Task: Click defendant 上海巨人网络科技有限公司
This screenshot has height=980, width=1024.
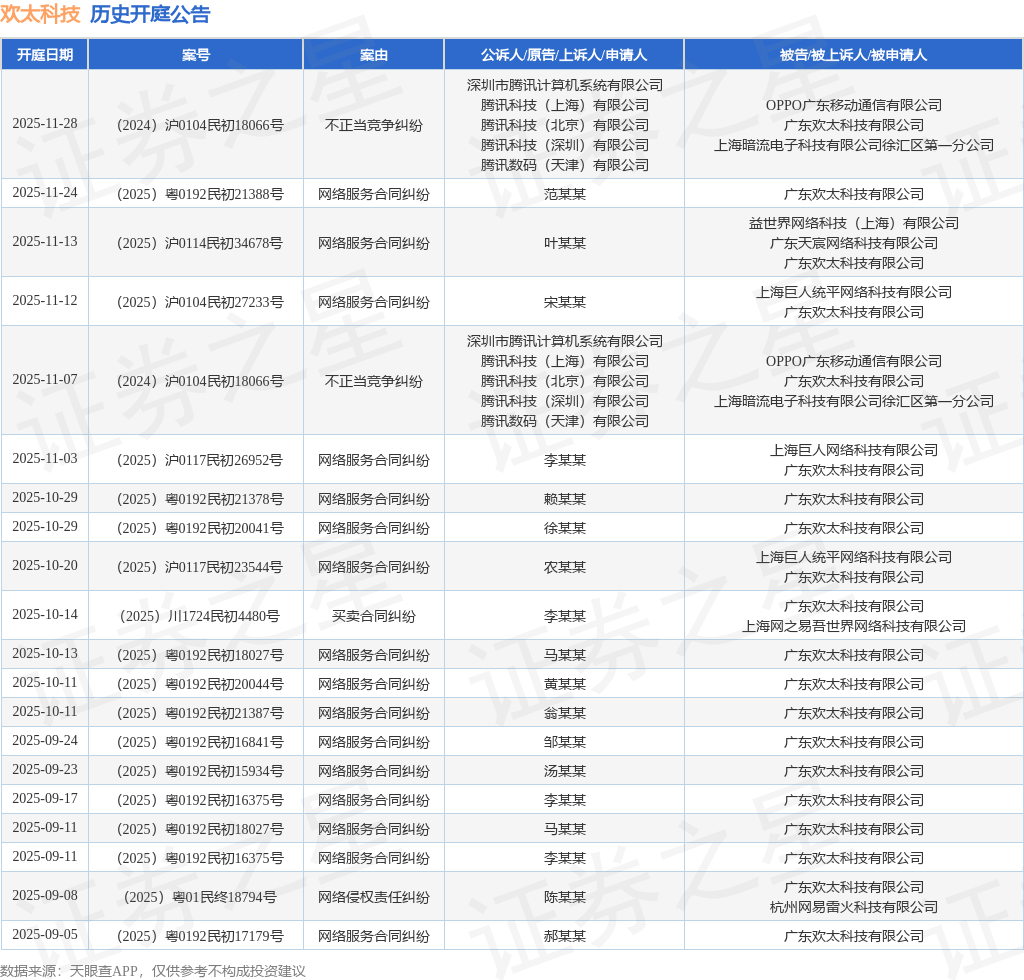Action: (854, 450)
